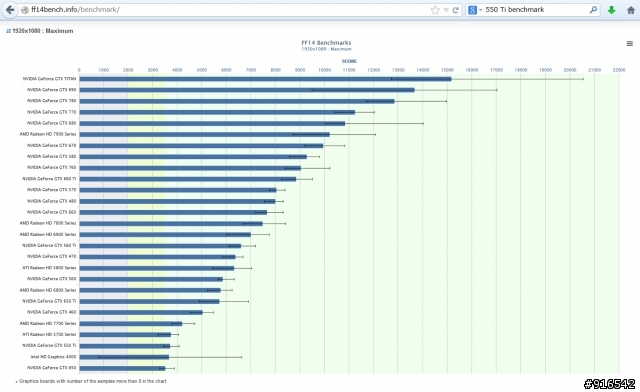Click the '1920x1080 : Maximum' section heading
The width and height of the screenshot is (640, 392).
43,31
